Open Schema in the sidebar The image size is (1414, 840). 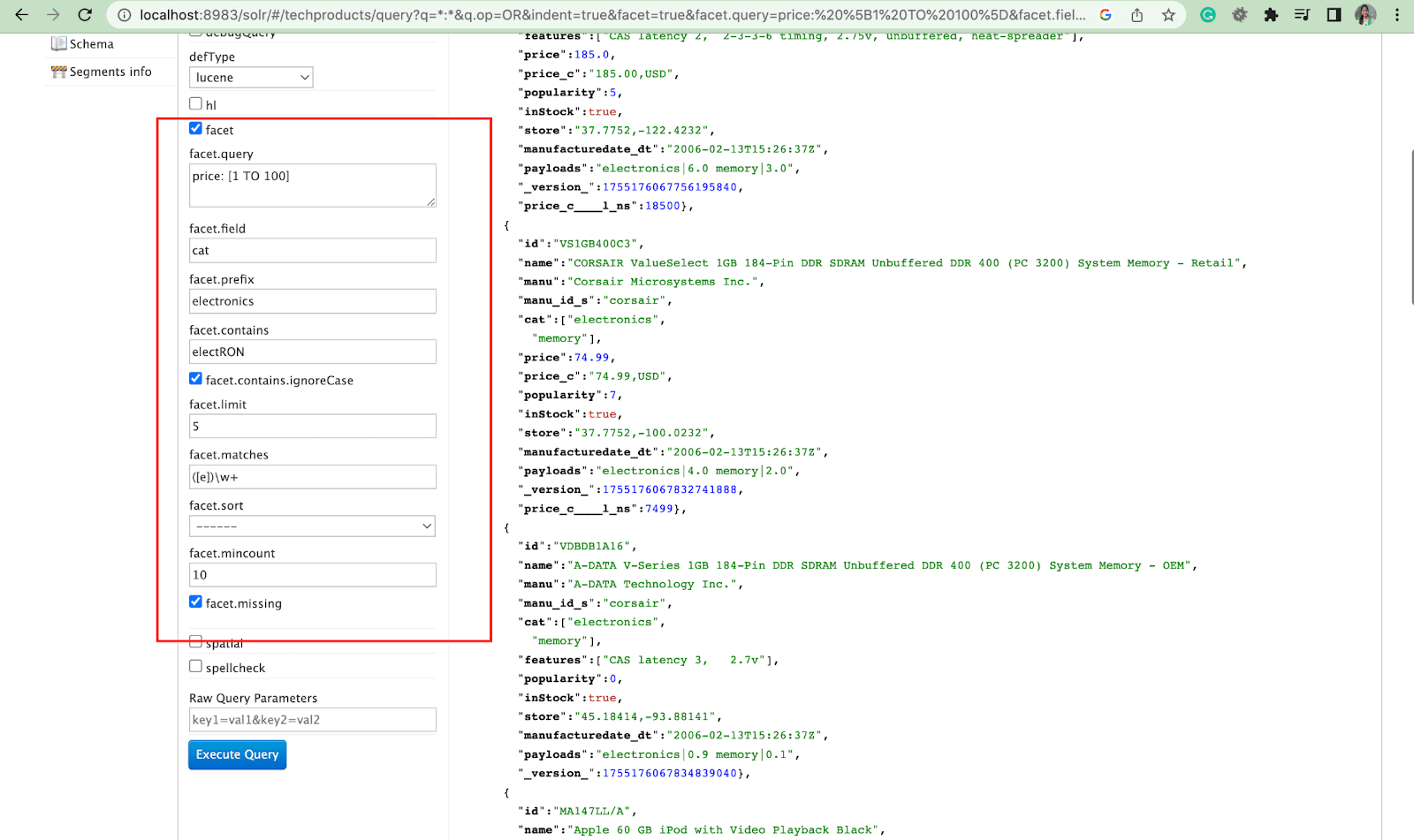[x=91, y=44]
